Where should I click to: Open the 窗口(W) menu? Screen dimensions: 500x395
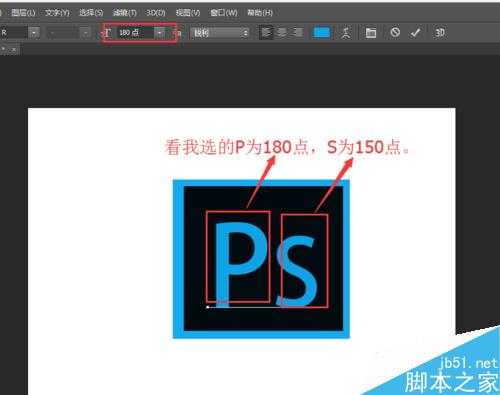pyautogui.click(x=224, y=13)
